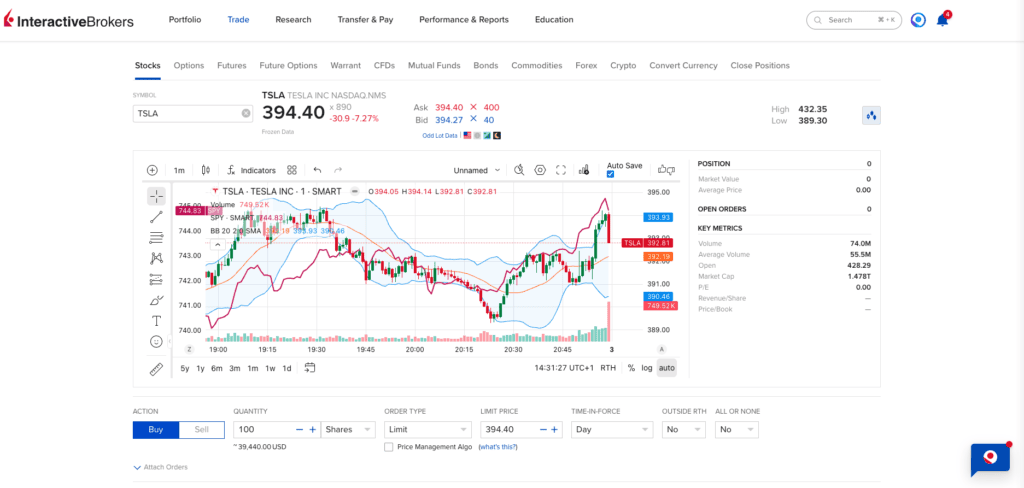Image resolution: width=1024 pixels, height=488 pixels.
Task: Click the Interactive Brokers logo
Action: click(x=69, y=21)
